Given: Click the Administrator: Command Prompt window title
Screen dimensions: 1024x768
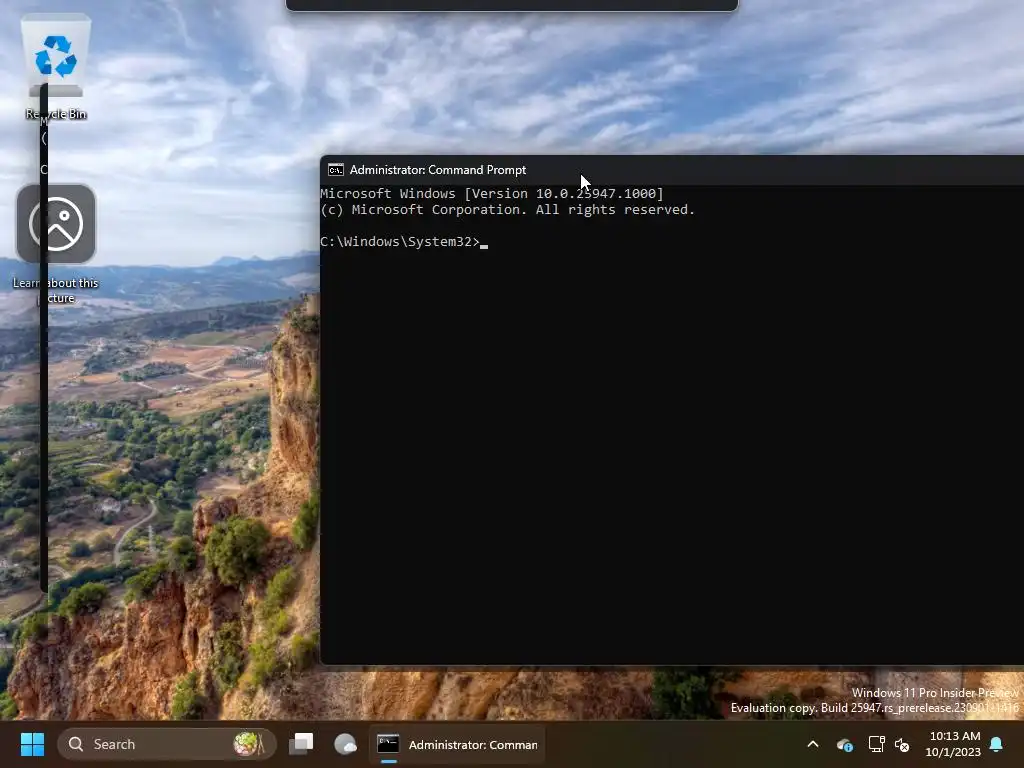Looking at the screenshot, I should point(438,170).
